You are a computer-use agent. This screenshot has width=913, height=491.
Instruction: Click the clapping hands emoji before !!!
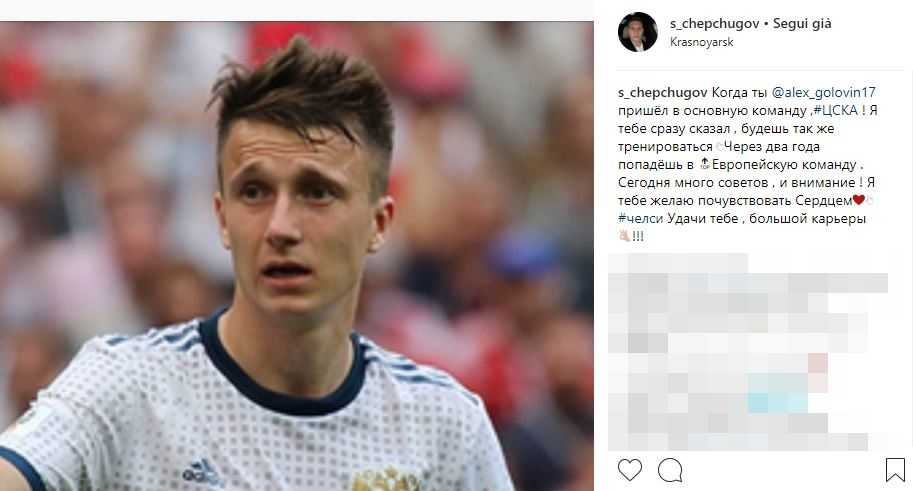[x=625, y=236]
